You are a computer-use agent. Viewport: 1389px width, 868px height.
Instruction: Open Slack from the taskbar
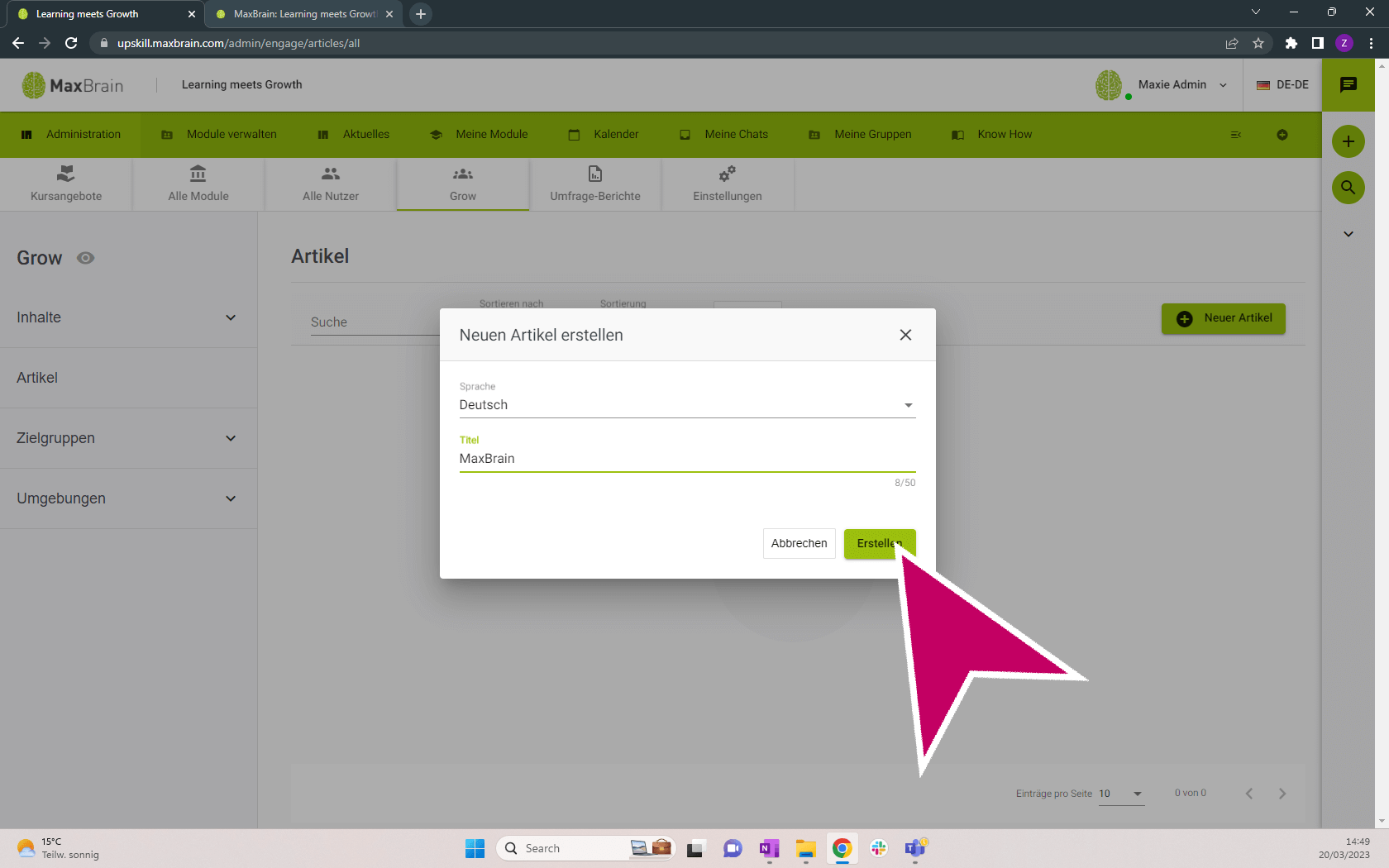[x=879, y=848]
